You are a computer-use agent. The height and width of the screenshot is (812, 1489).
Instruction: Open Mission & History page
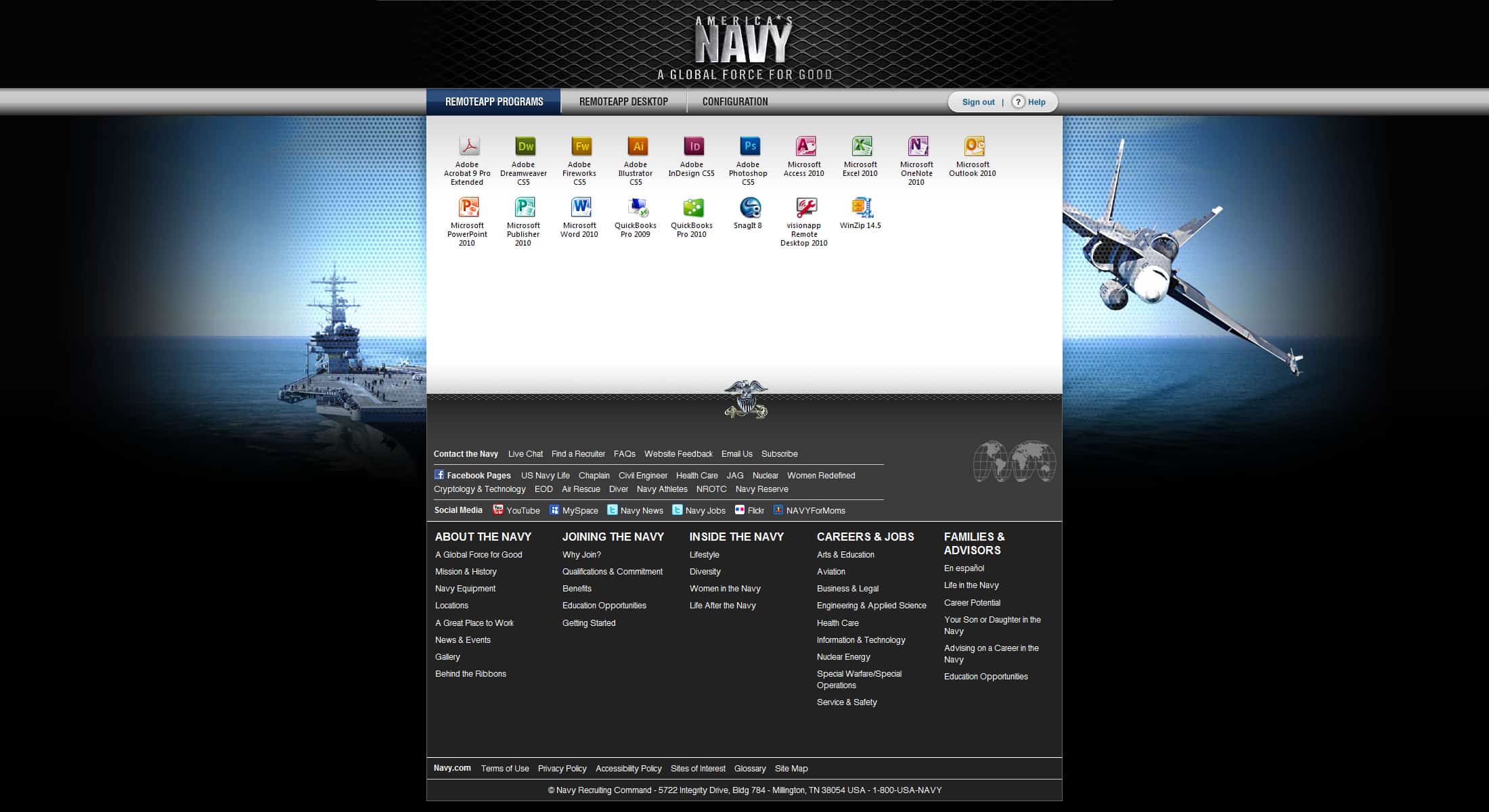point(466,572)
